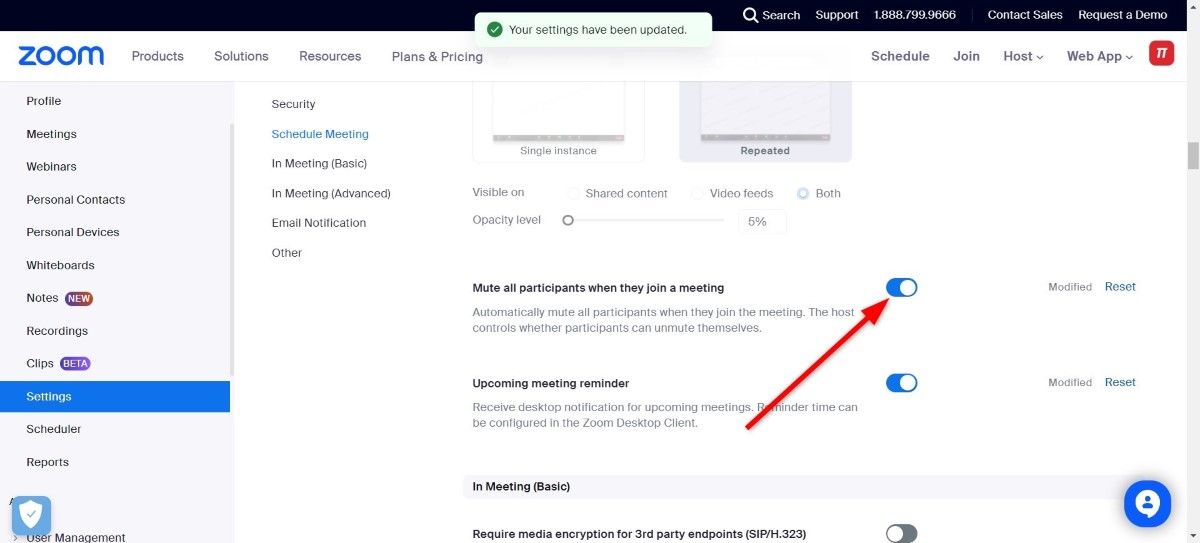The image size is (1200, 543).
Task: Click the page vertical scrollbar
Action: [x=1193, y=156]
